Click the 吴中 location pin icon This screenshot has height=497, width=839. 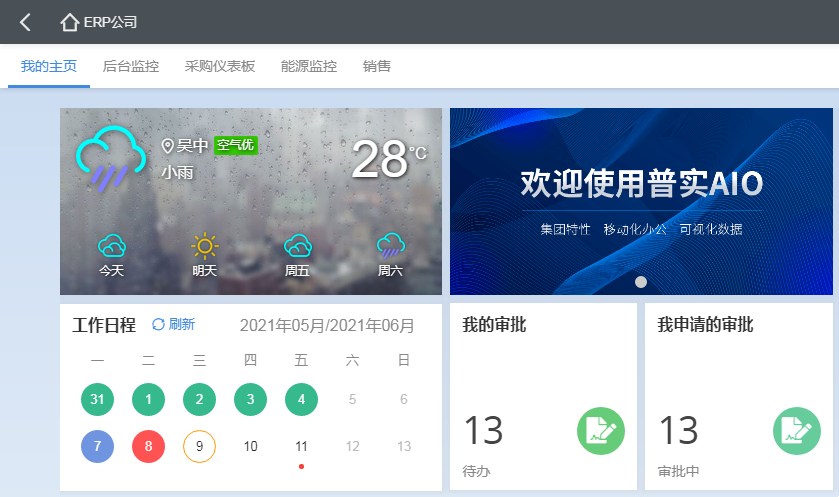(168, 146)
